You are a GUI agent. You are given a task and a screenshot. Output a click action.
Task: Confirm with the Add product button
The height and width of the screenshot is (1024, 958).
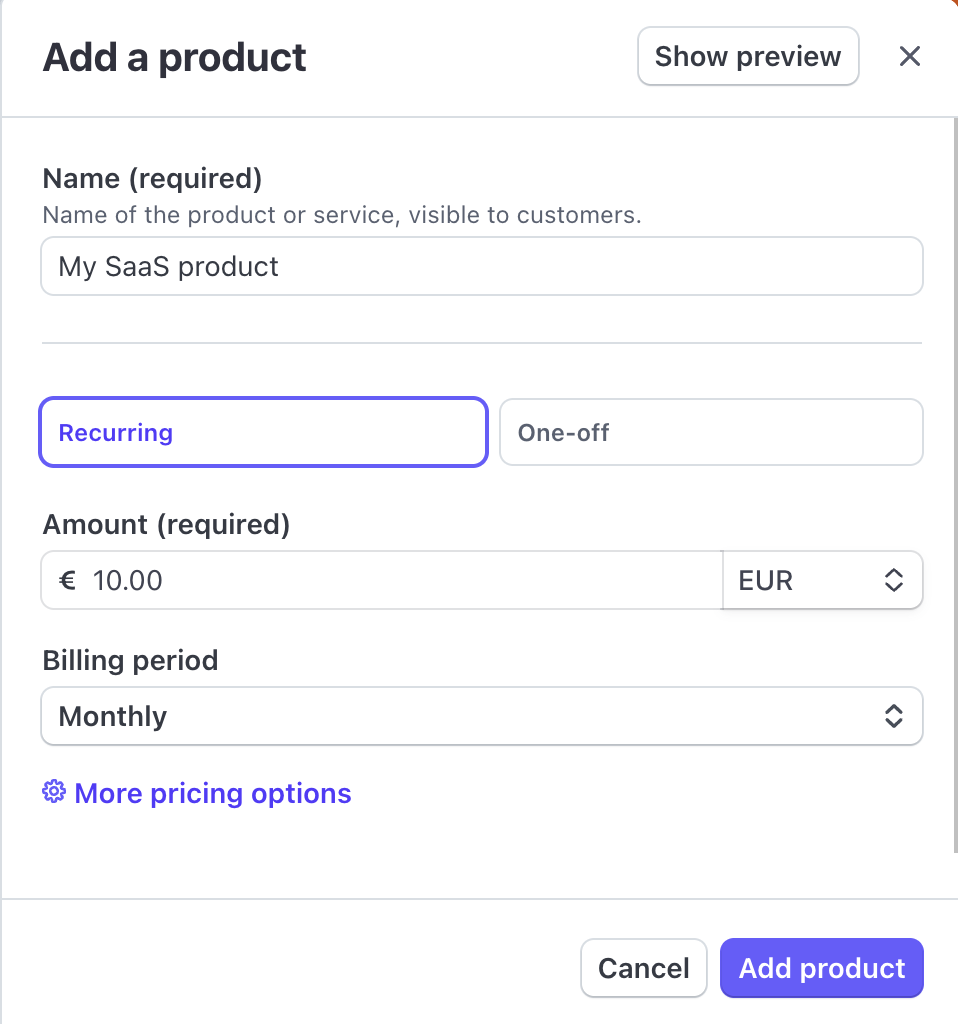(x=821, y=968)
